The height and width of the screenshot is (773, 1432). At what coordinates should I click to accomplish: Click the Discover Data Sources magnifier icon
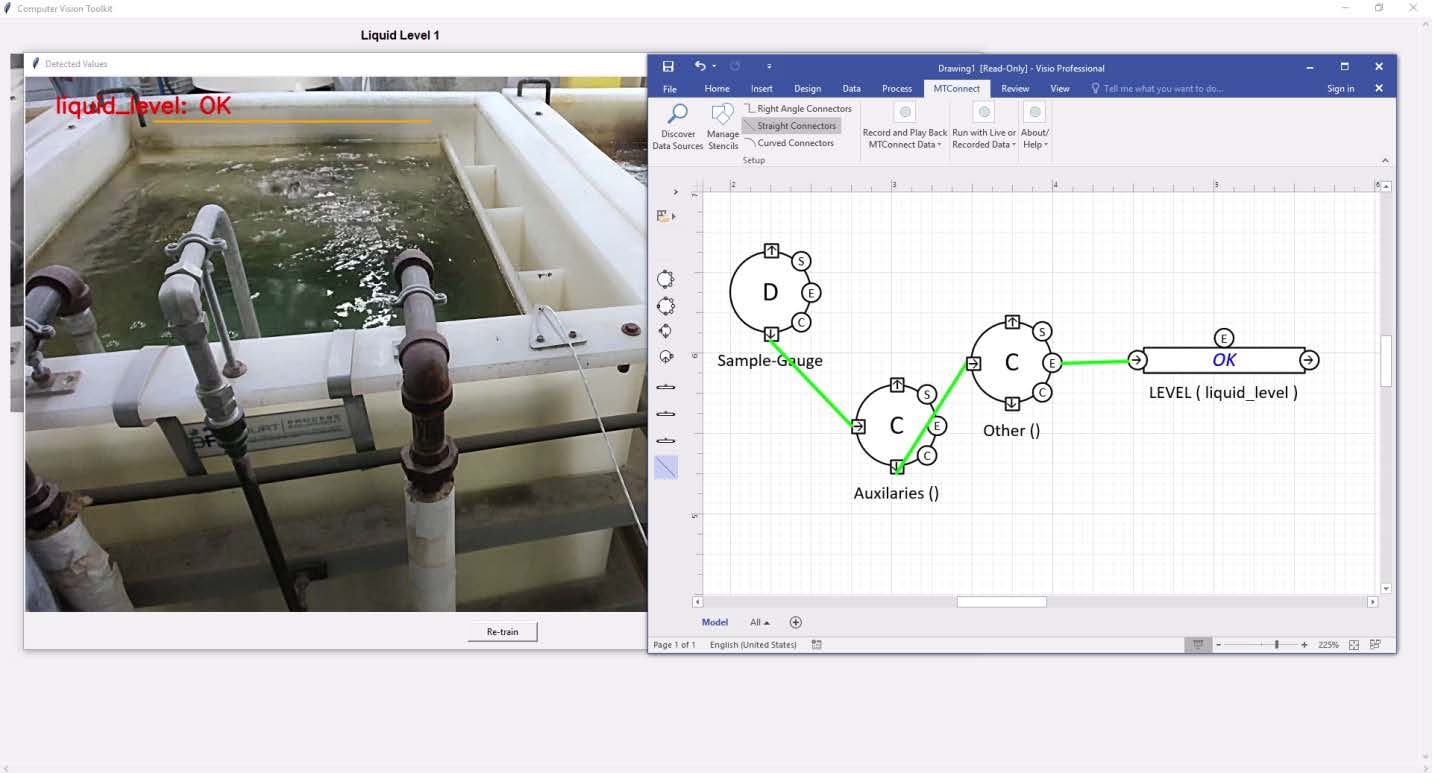(677, 114)
